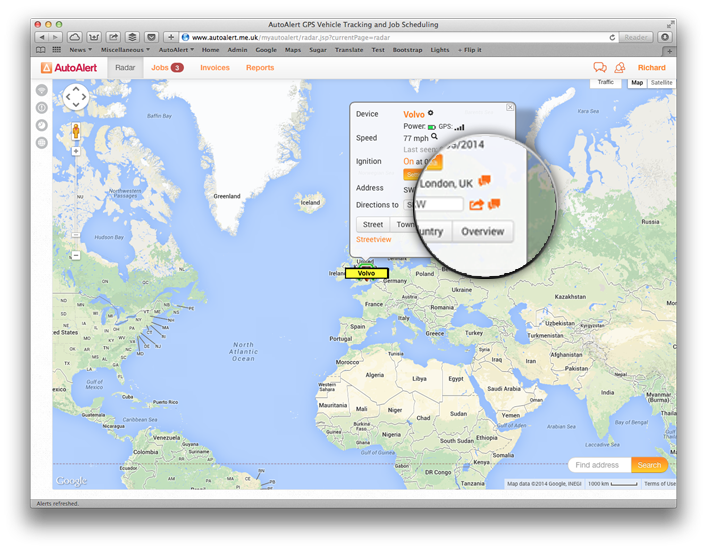Click the Pocket extension icon
This screenshot has height=550, width=707.
(x=152, y=37)
